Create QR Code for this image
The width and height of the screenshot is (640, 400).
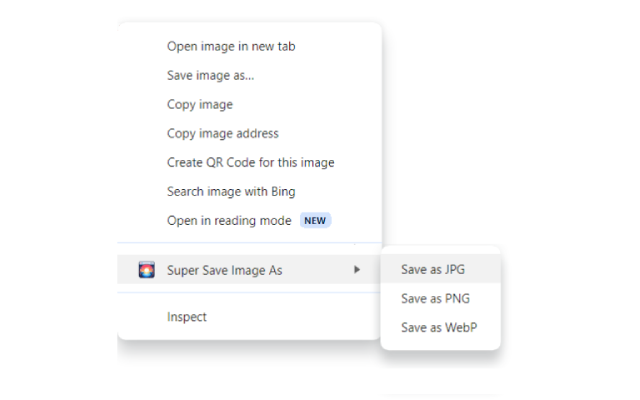(x=250, y=162)
